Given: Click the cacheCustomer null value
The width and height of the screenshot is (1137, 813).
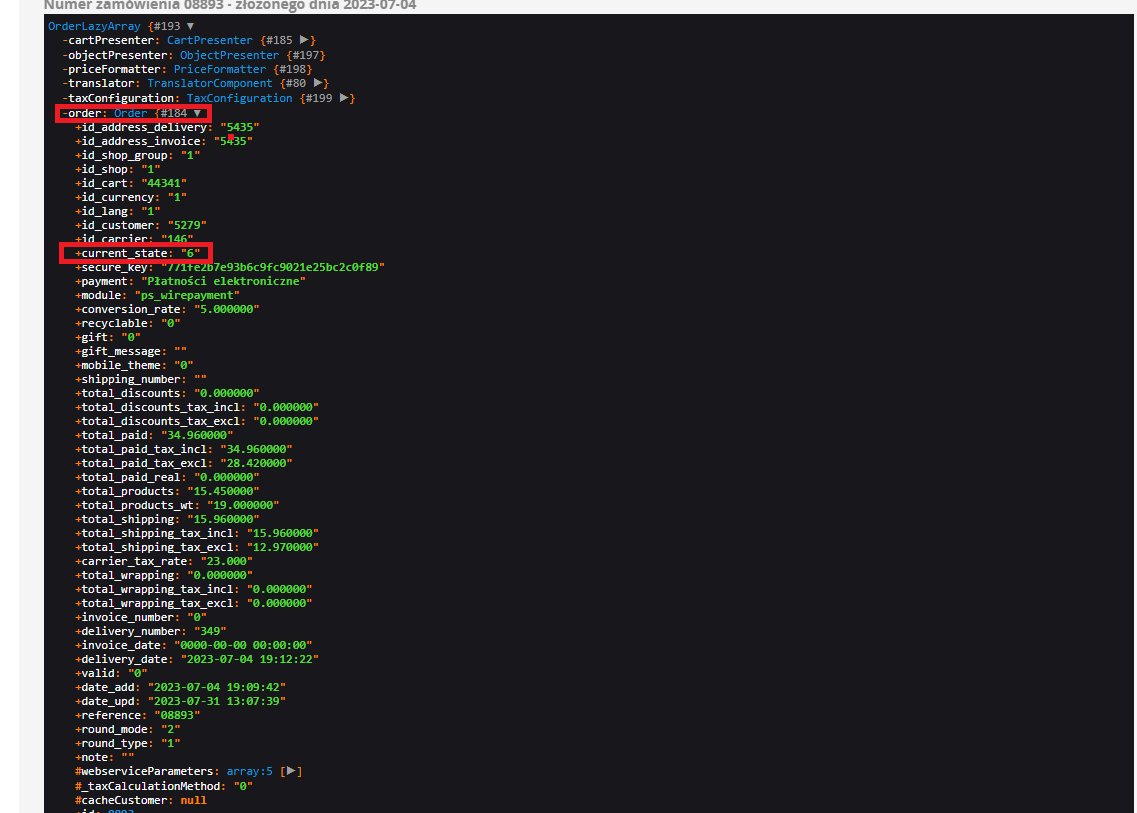Looking at the screenshot, I should (x=194, y=800).
